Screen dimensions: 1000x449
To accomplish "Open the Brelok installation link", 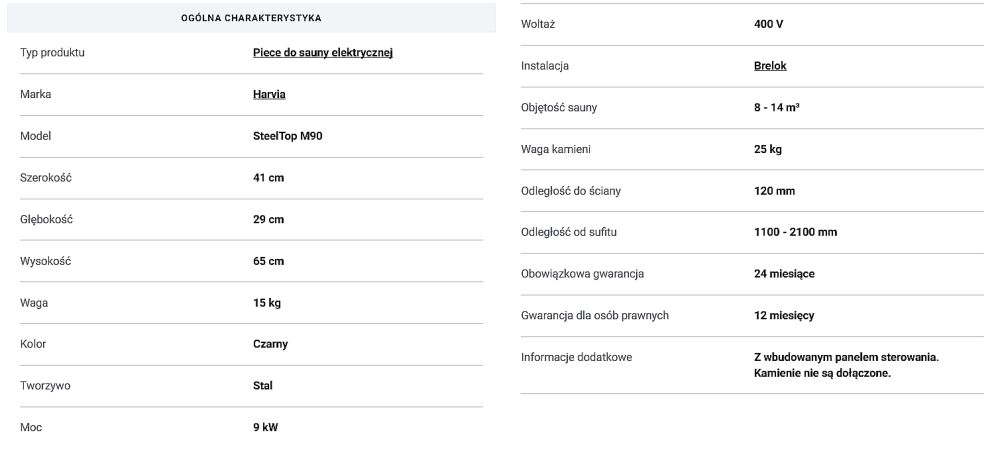I will click(x=770, y=66).
